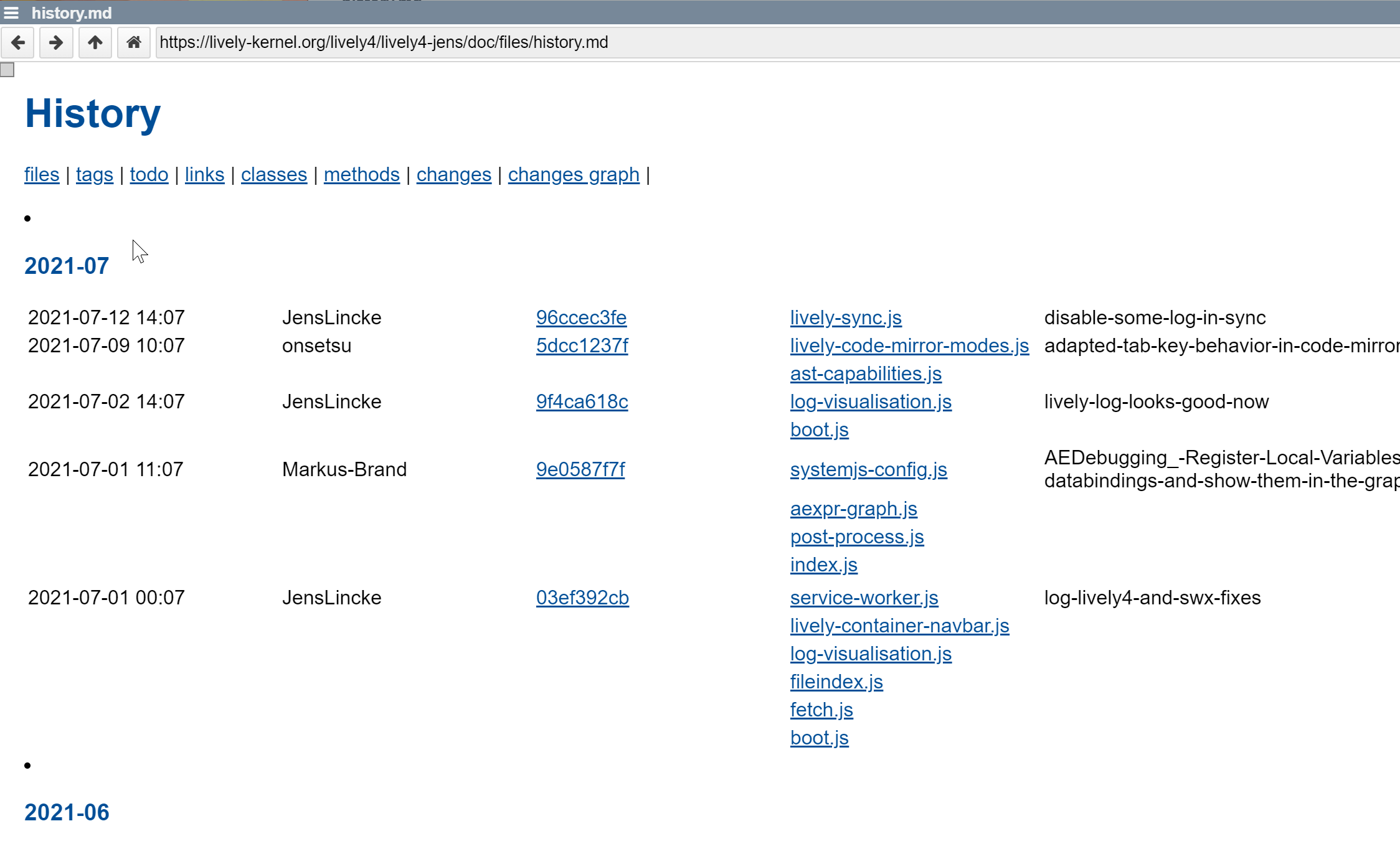Open the hamburger menu in title bar
The image size is (1400, 844).
pyautogui.click(x=11, y=12)
